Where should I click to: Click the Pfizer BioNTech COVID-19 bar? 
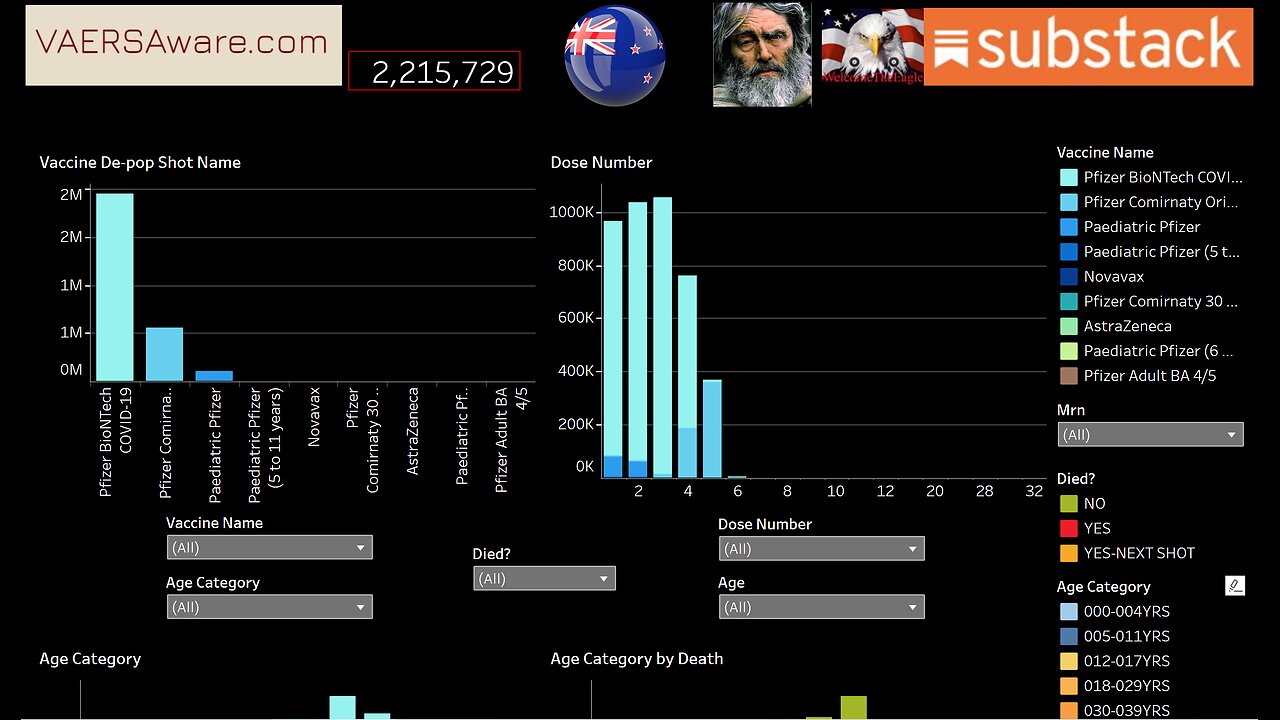114,287
